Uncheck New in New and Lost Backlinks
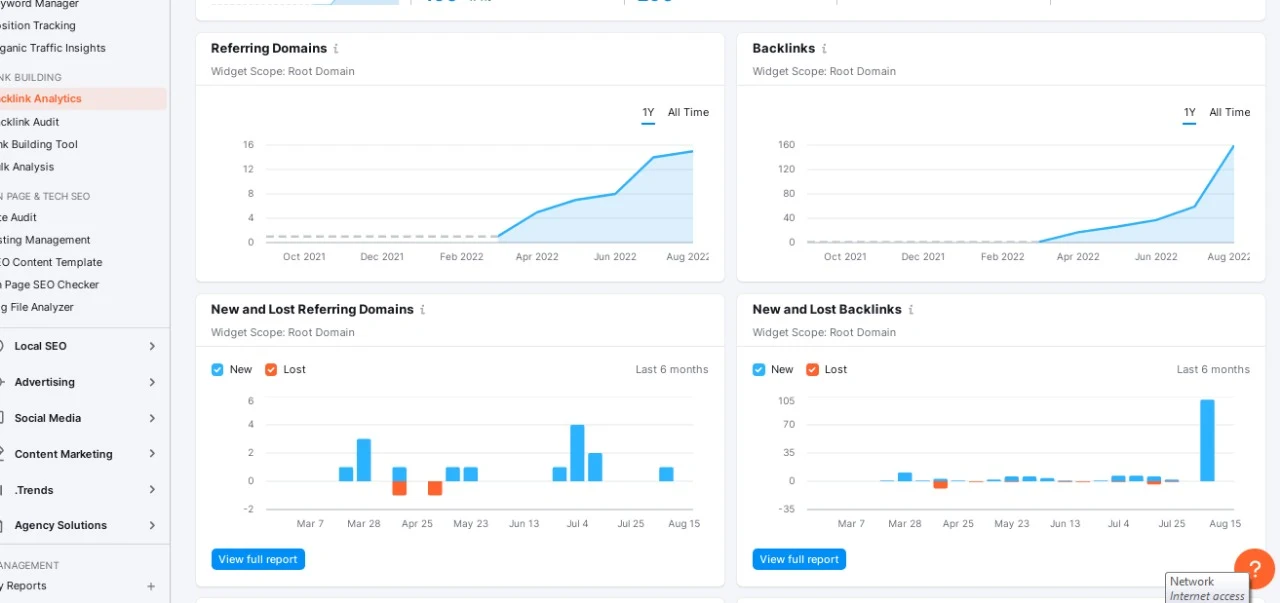Viewport: 1280px width, 603px height. [x=758, y=369]
